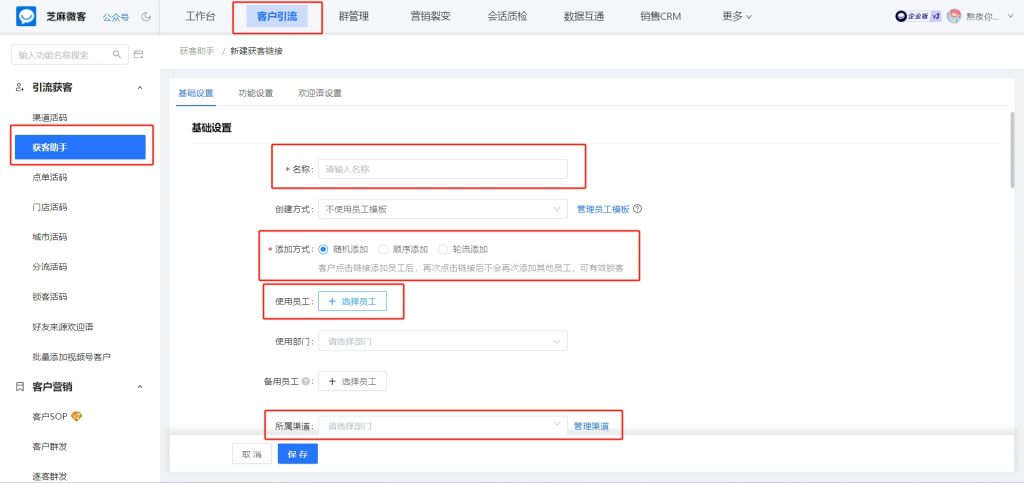
Task: Collapse the 客户营销 sidebar section
Action: (x=140, y=387)
